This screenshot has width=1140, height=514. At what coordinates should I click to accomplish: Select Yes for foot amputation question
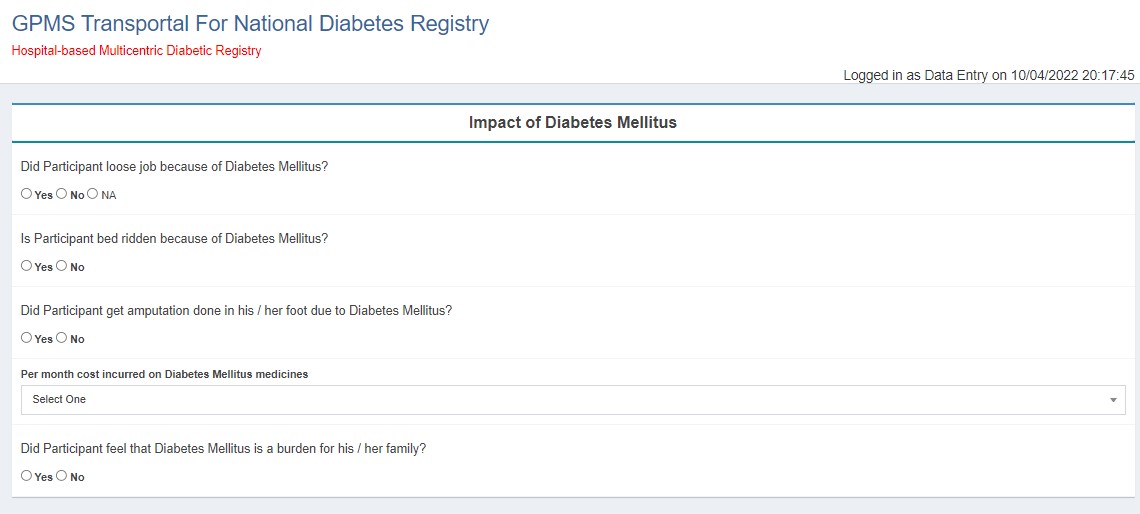27,338
